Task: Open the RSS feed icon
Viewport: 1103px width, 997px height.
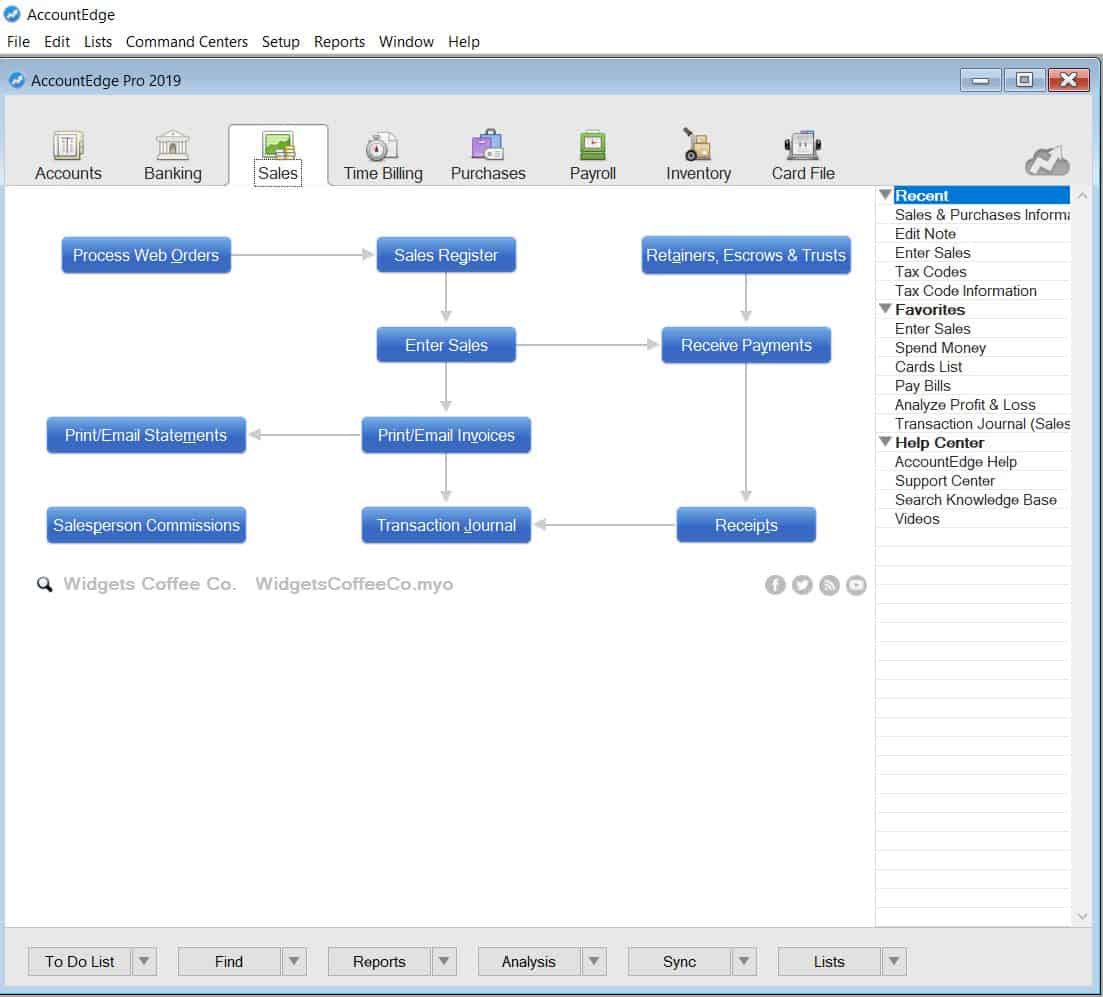Action: (829, 585)
